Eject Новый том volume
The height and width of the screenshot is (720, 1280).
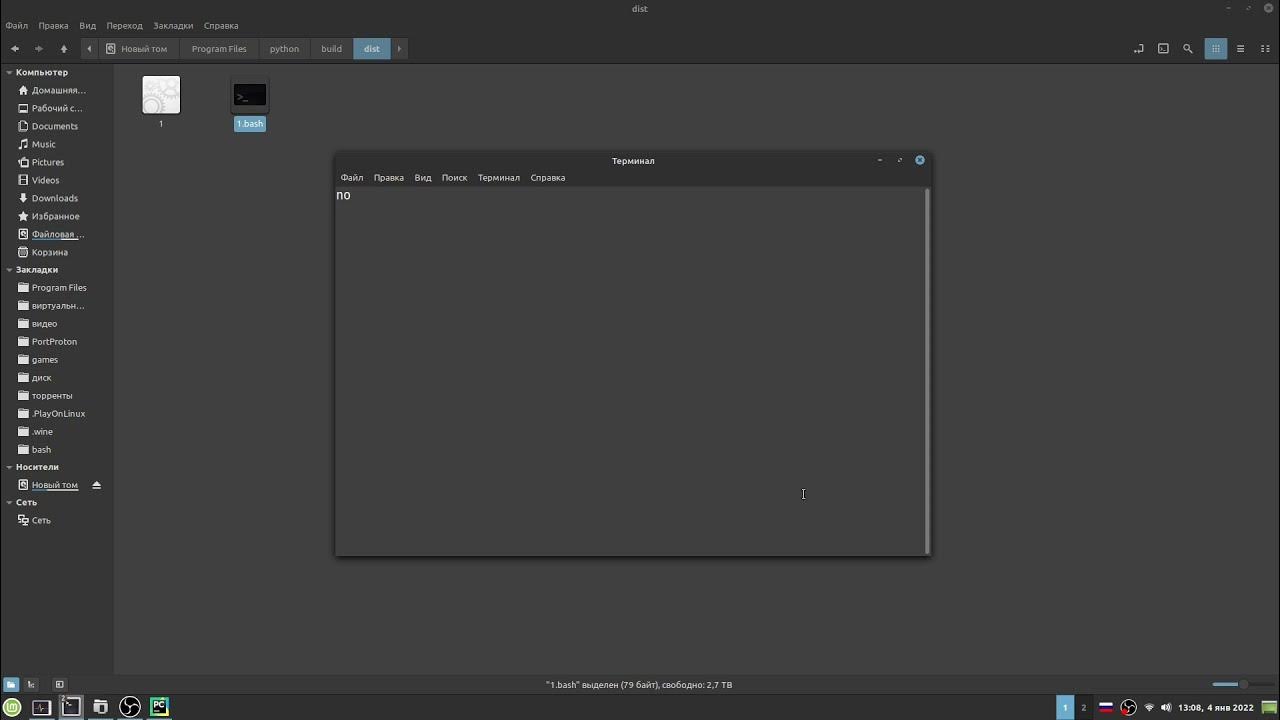coord(97,485)
